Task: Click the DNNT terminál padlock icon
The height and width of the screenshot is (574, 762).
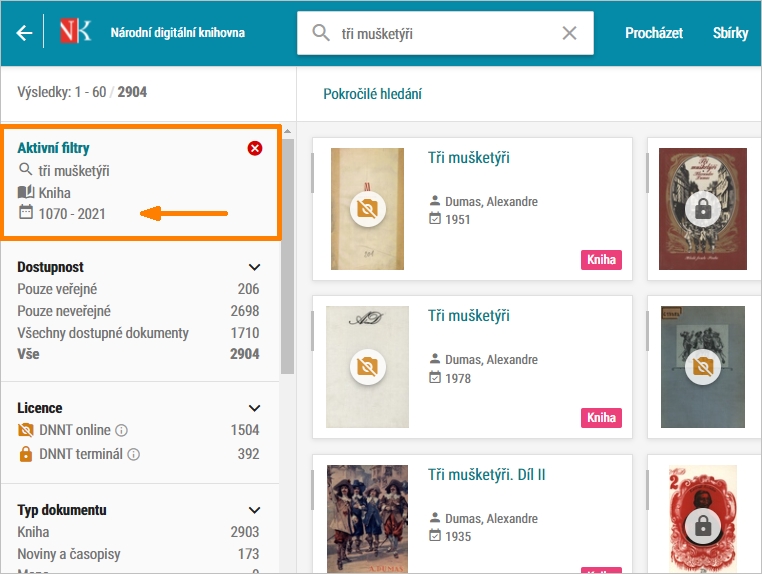Action: pos(25,453)
